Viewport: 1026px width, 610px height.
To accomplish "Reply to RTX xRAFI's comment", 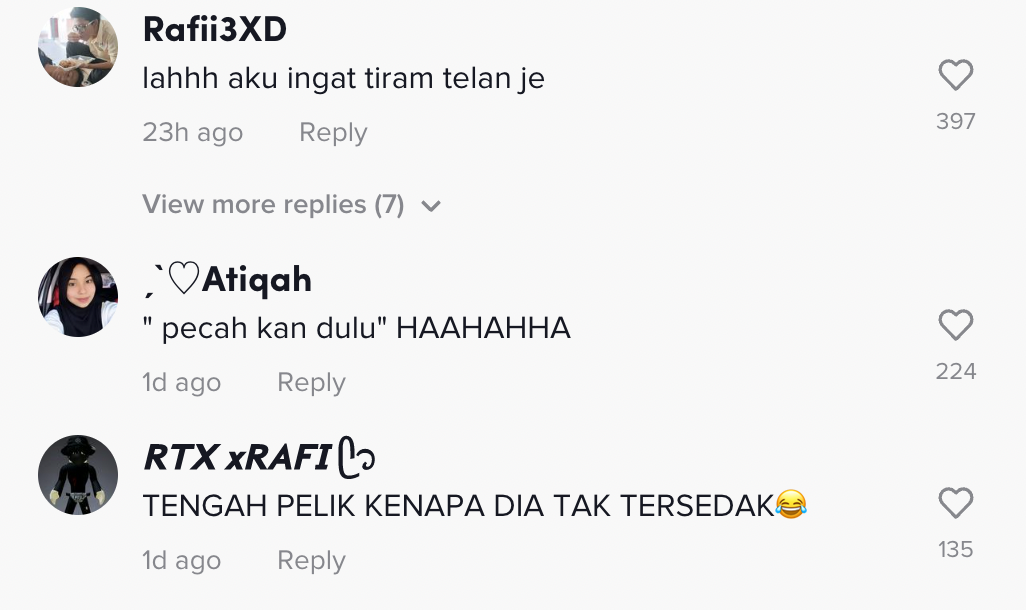I will click(x=311, y=561).
